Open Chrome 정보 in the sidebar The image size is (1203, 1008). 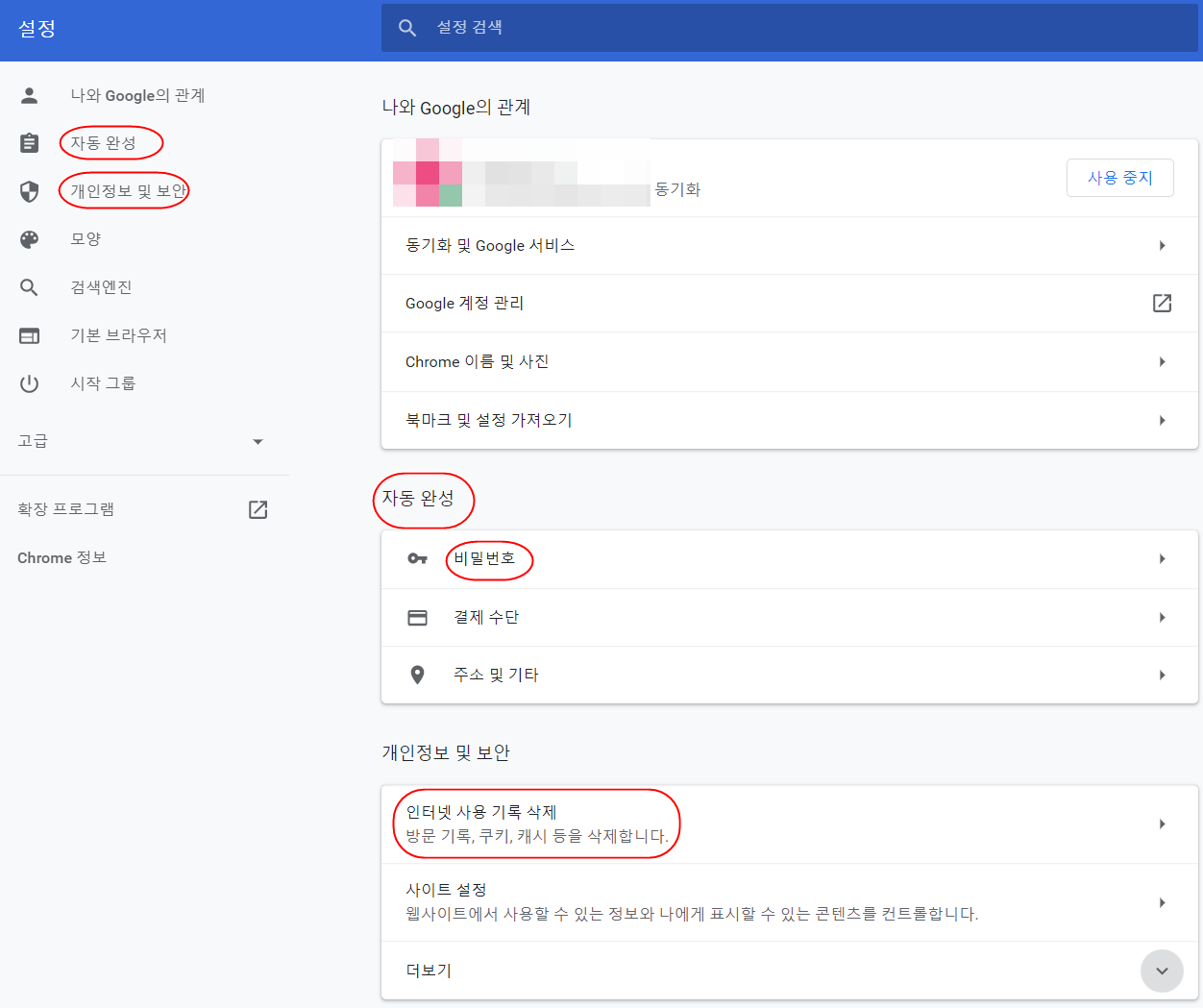pos(61,557)
